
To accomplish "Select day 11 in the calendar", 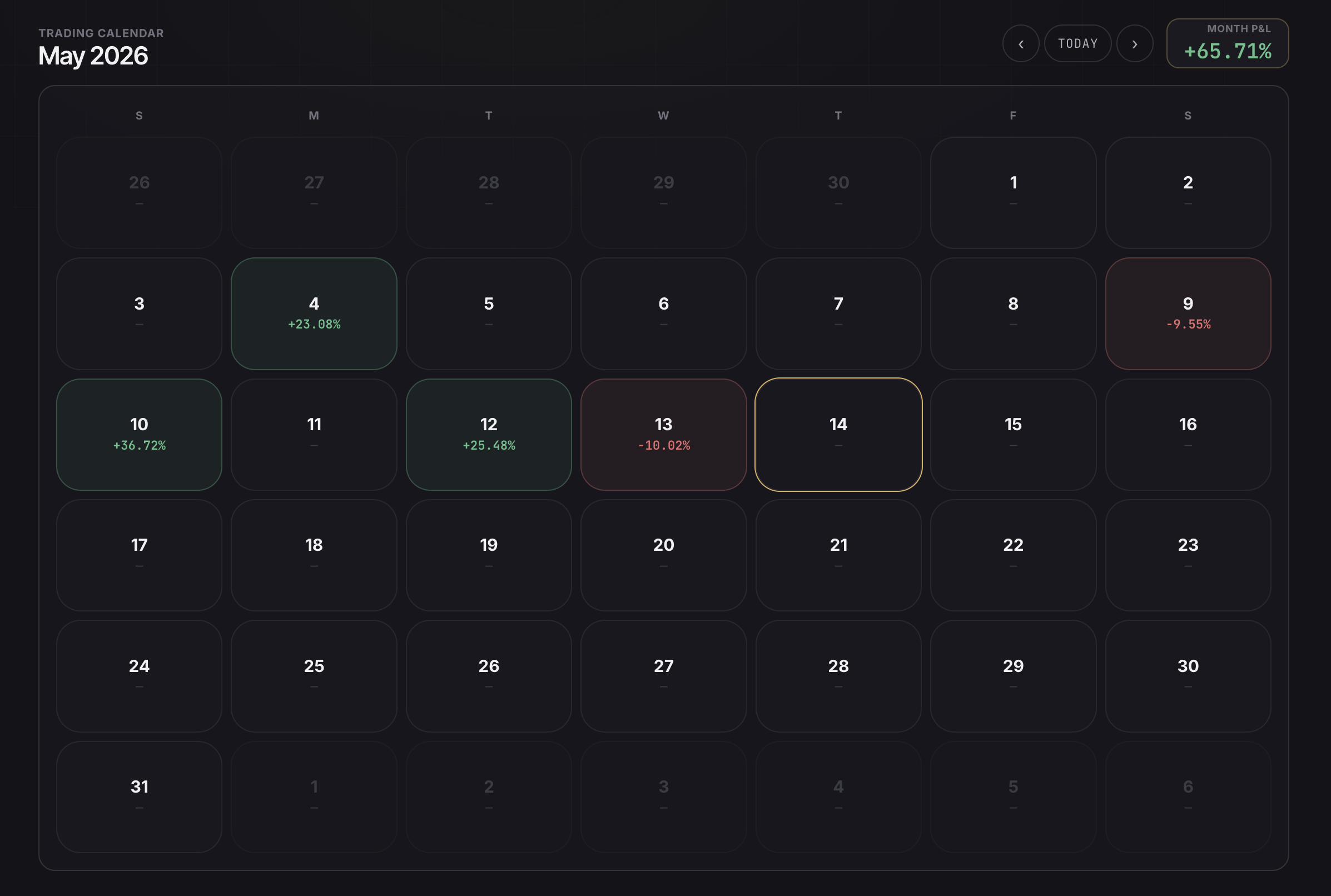I will pyautogui.click(x=314, y=434).
